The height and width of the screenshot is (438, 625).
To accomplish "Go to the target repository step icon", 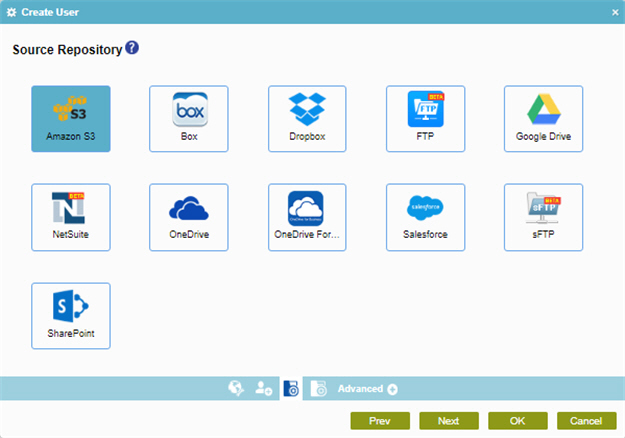I will (x=318, y=389).
